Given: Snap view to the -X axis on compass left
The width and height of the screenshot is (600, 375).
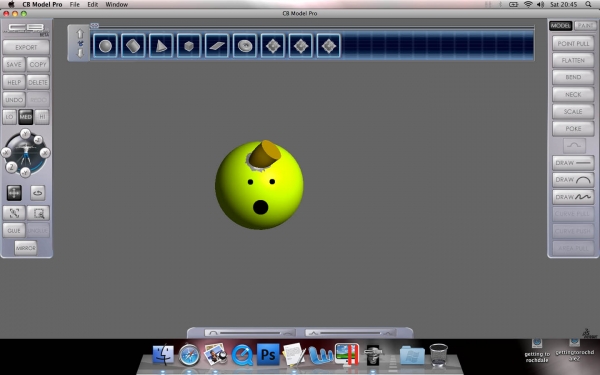Looking at the screenshot, I should click(x=6, y=153).
